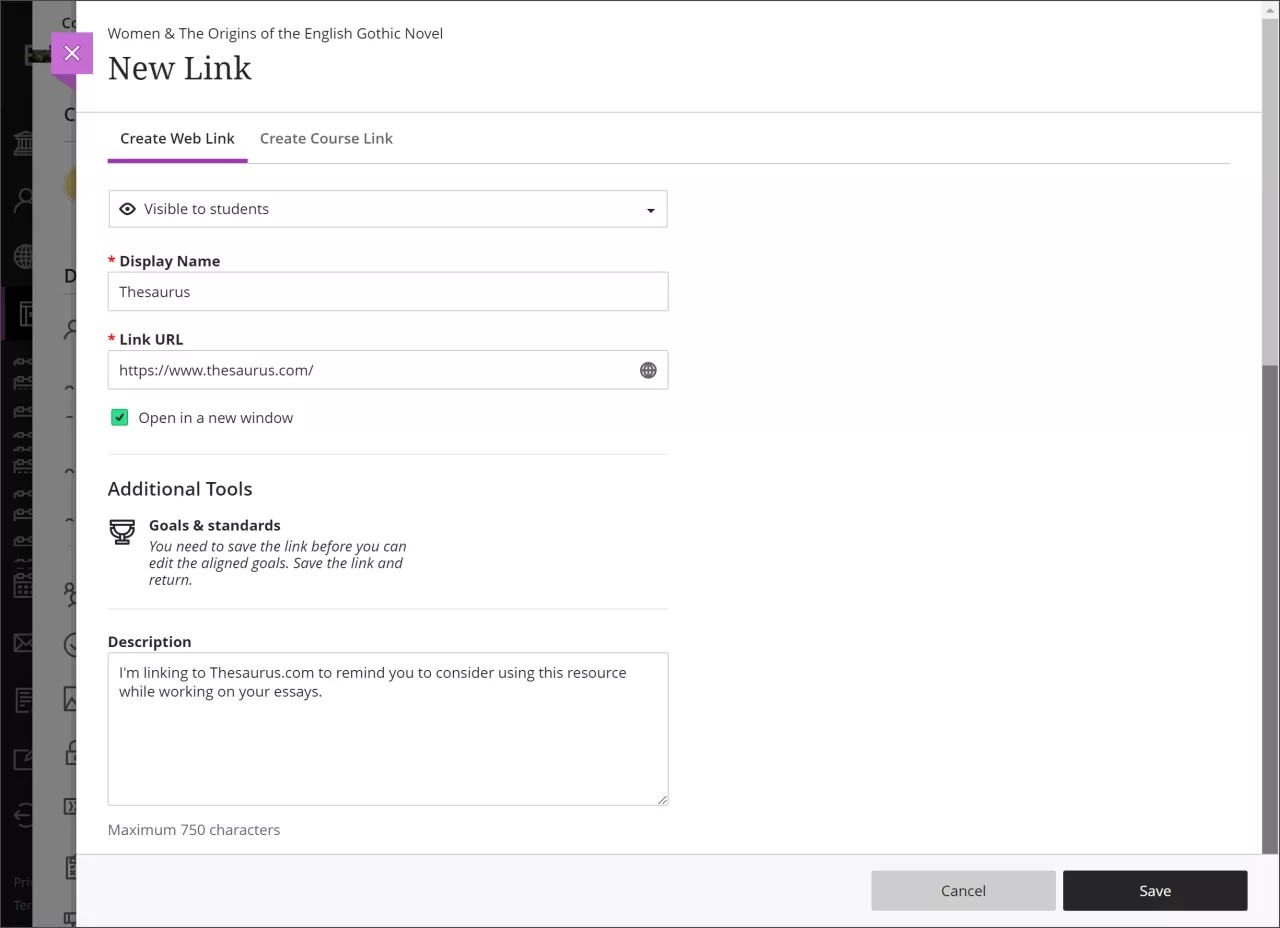This screenshot has height=928, width=1280.
Task: Switch to the Create Course Link tab
Action: pyautogui.click(x=326, y=138)
